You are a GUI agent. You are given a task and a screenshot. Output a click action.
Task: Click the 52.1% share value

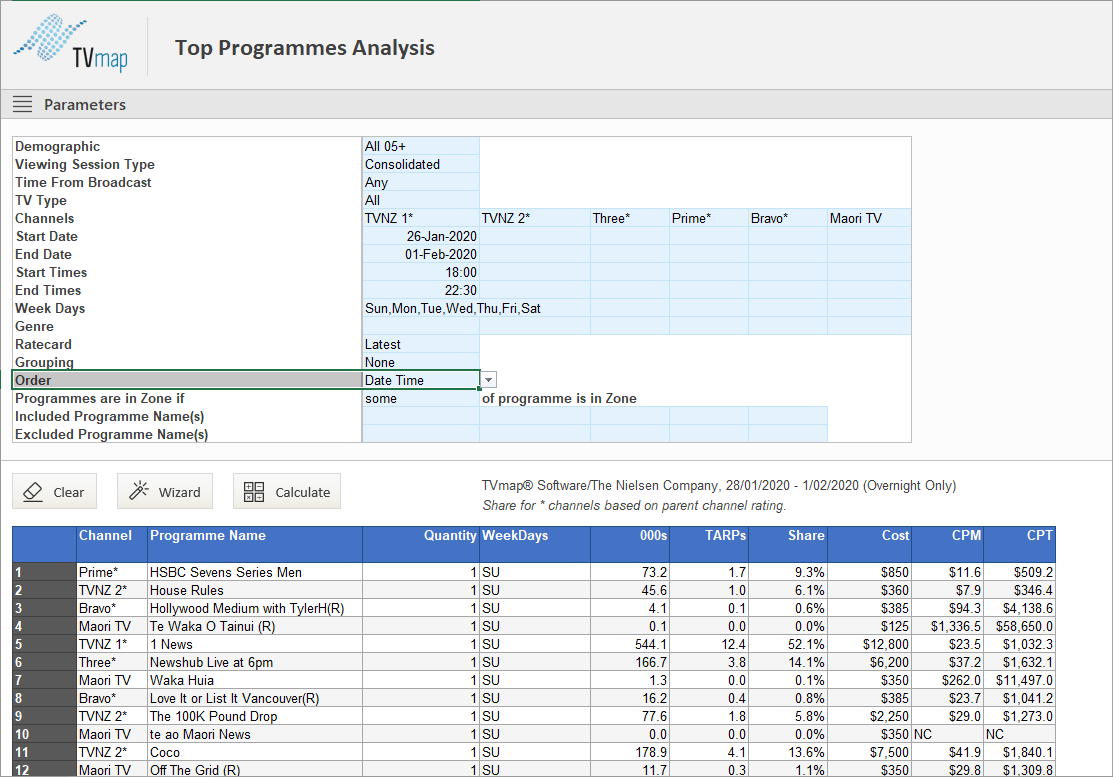[788, 644]
